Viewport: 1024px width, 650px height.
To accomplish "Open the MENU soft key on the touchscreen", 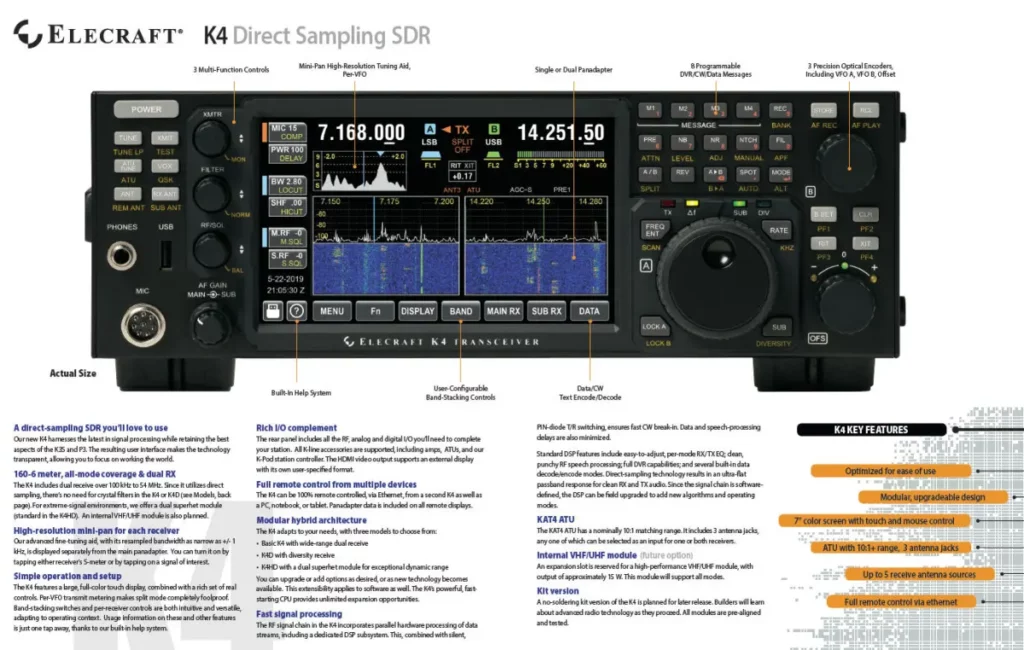I will click(x=332, y=312).
